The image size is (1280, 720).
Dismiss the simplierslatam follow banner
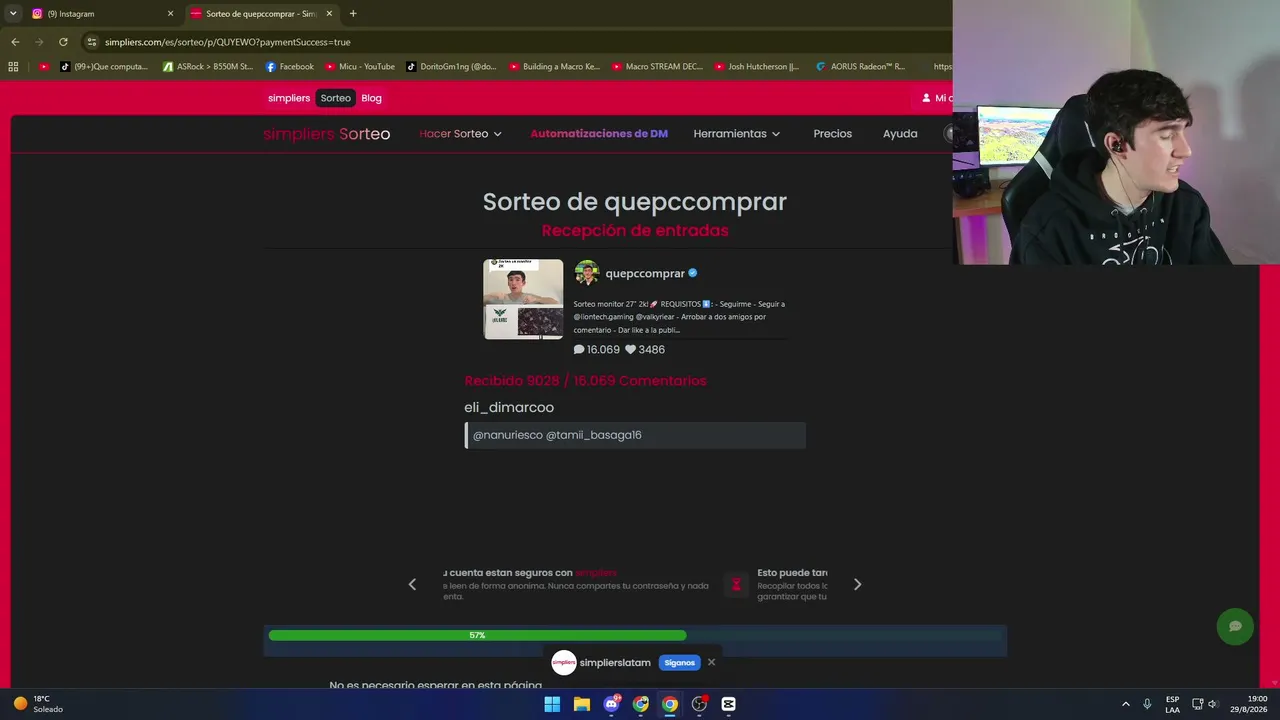[711, 662]
